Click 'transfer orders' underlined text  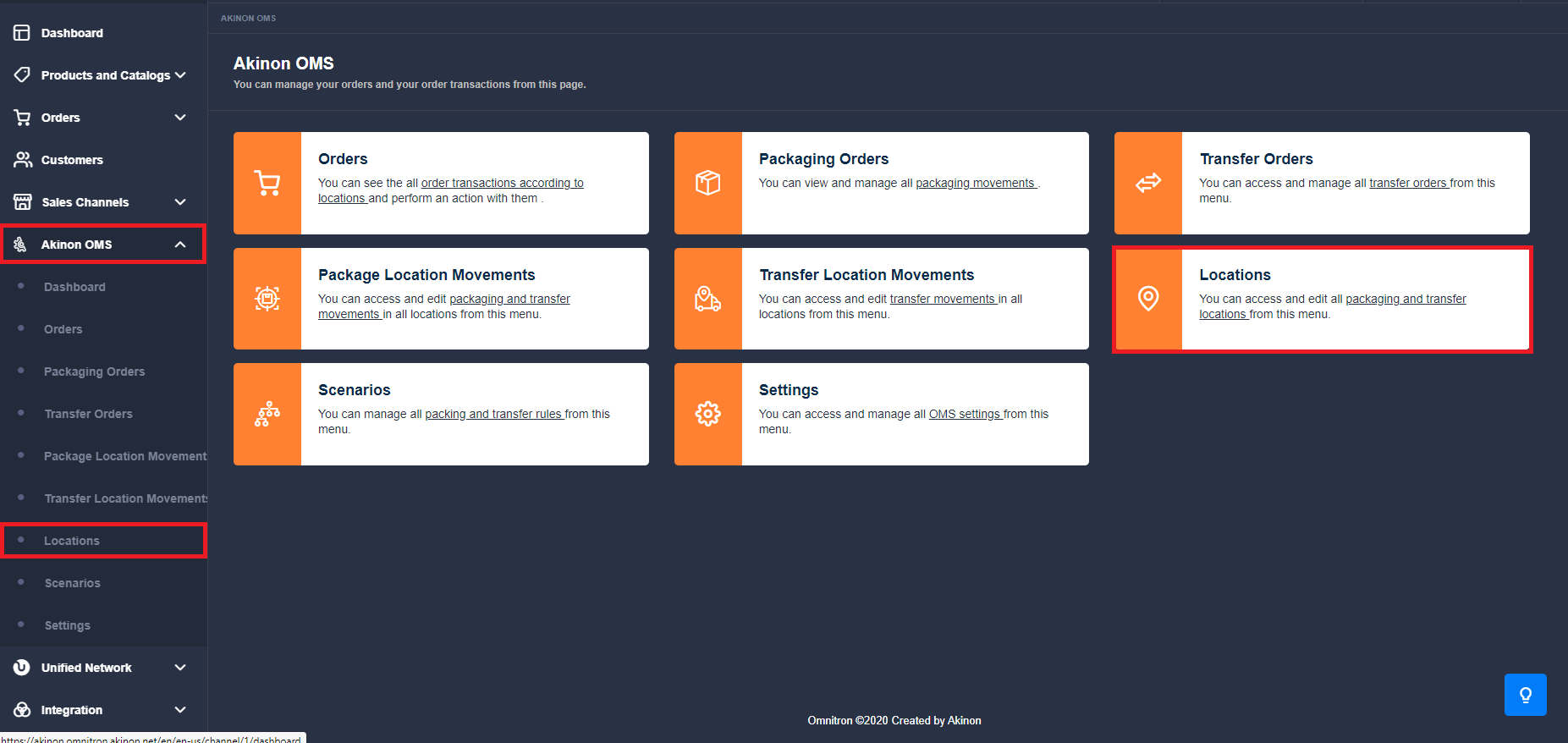(x=1408, y=183)
